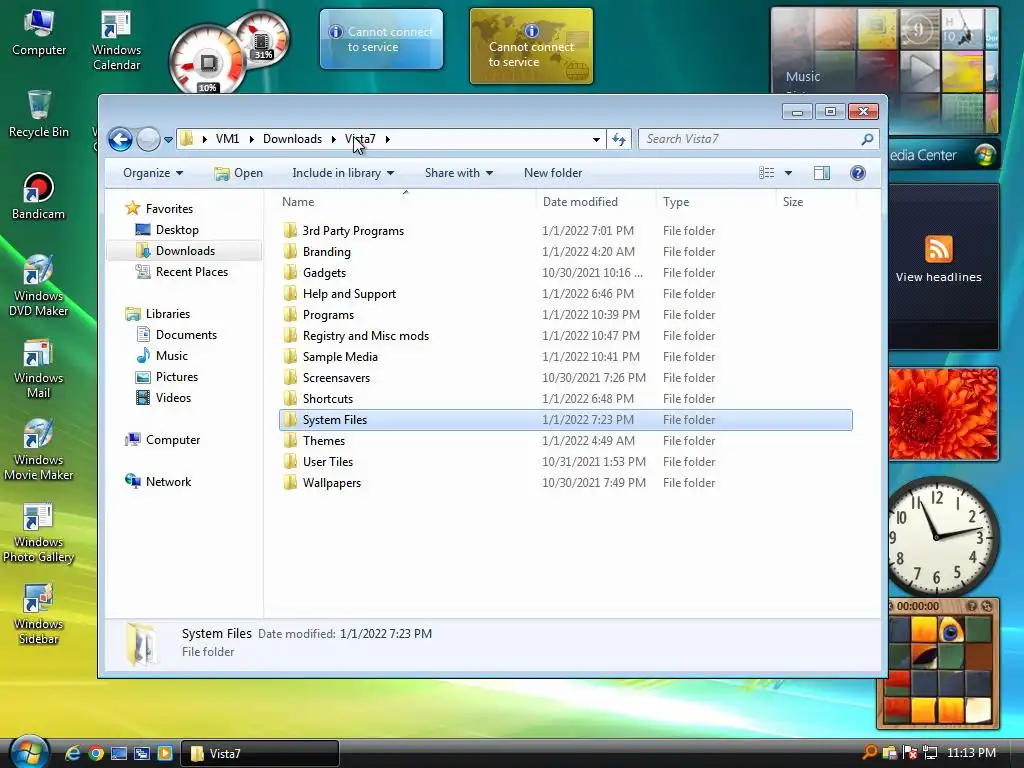Select the Screensavers folder
This screenshot has width=1024, height=768.
336,377
